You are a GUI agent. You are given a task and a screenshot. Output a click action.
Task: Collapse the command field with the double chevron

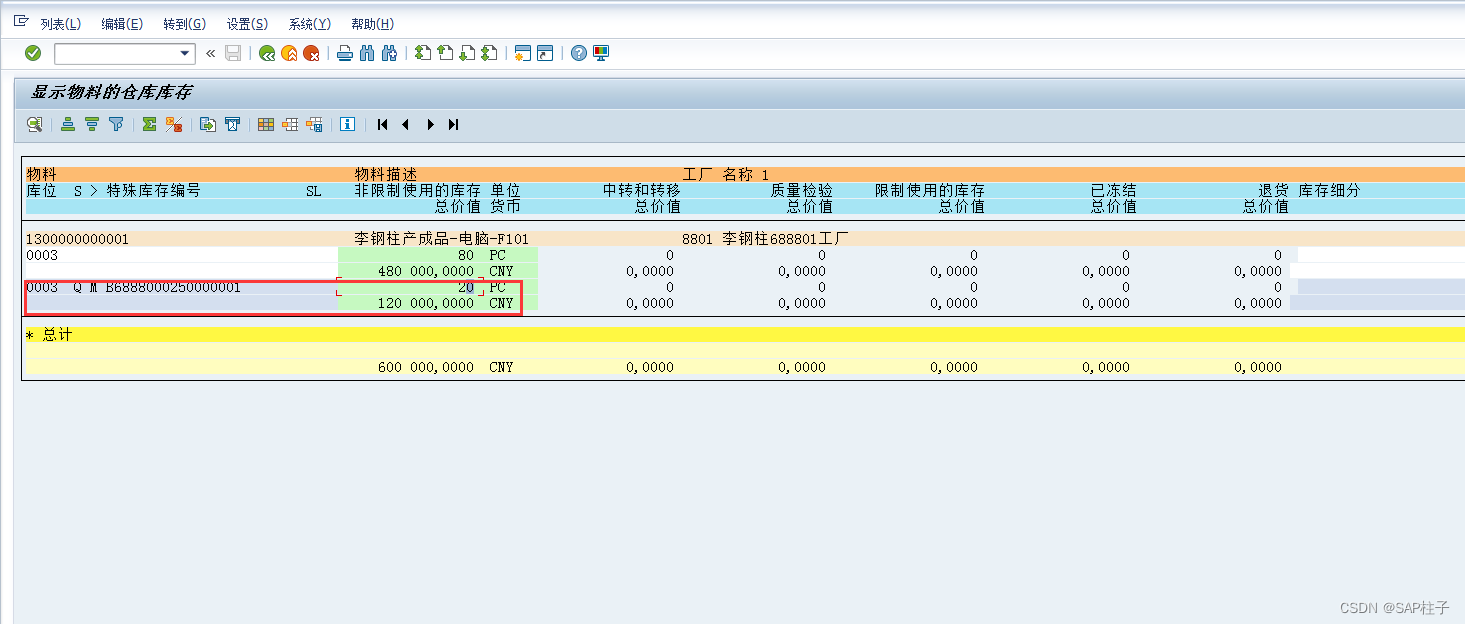tap(210, 53)
